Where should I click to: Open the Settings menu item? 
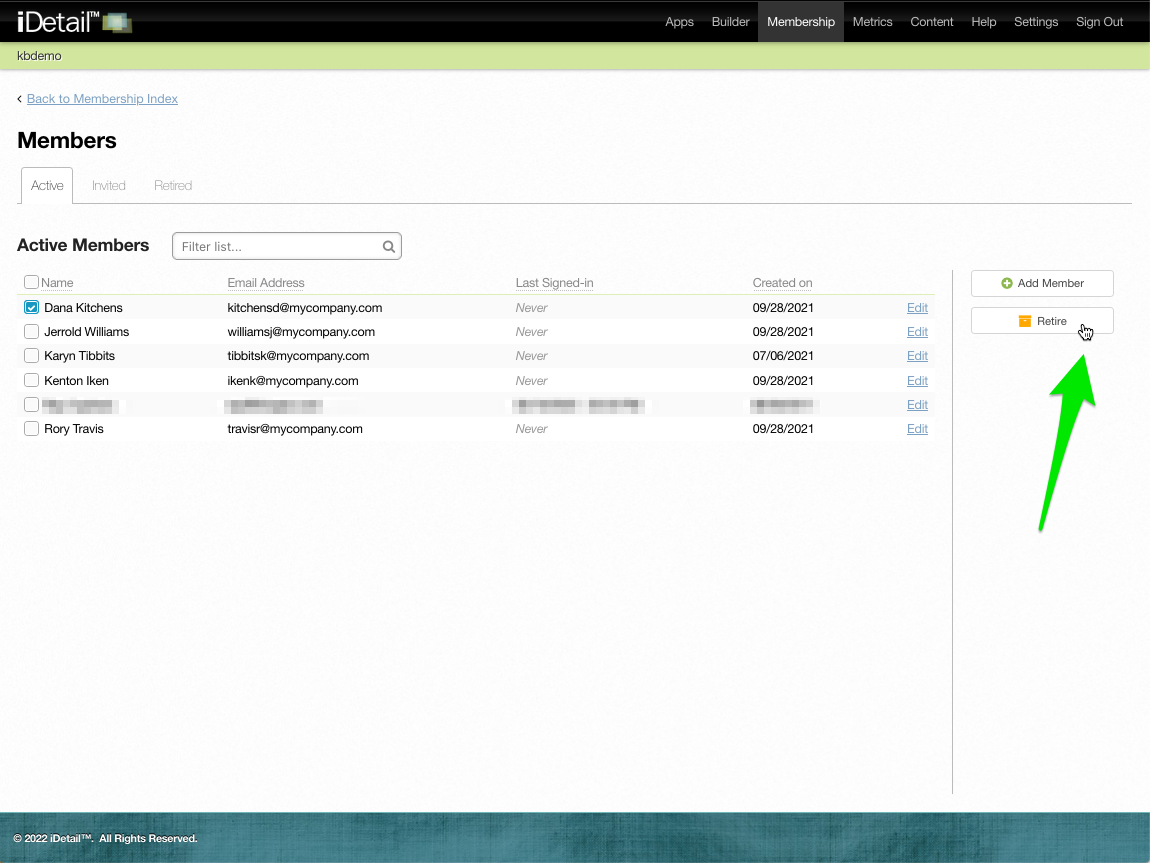click(1035, 22)
